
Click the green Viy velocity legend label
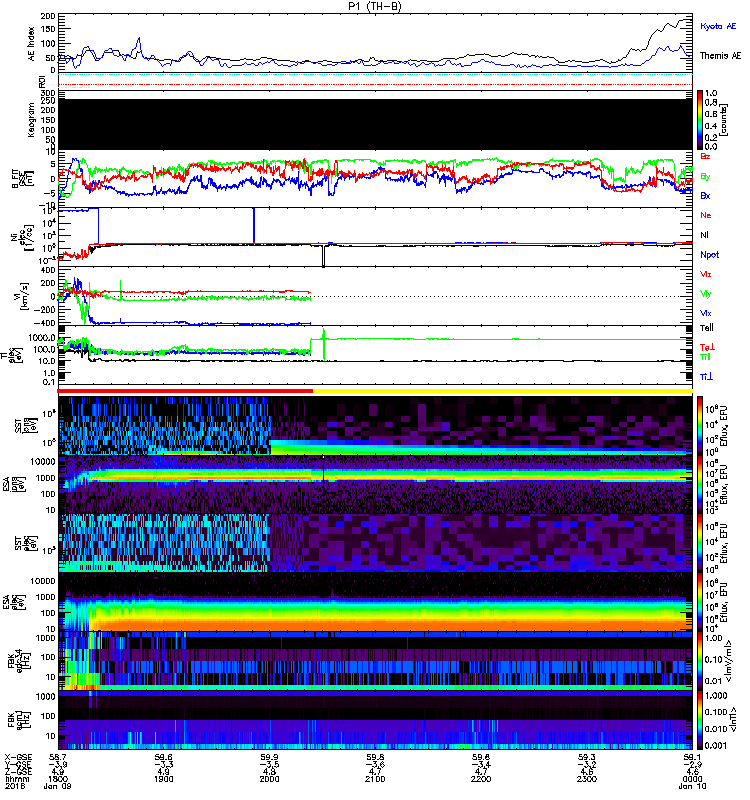coord(706,294)
